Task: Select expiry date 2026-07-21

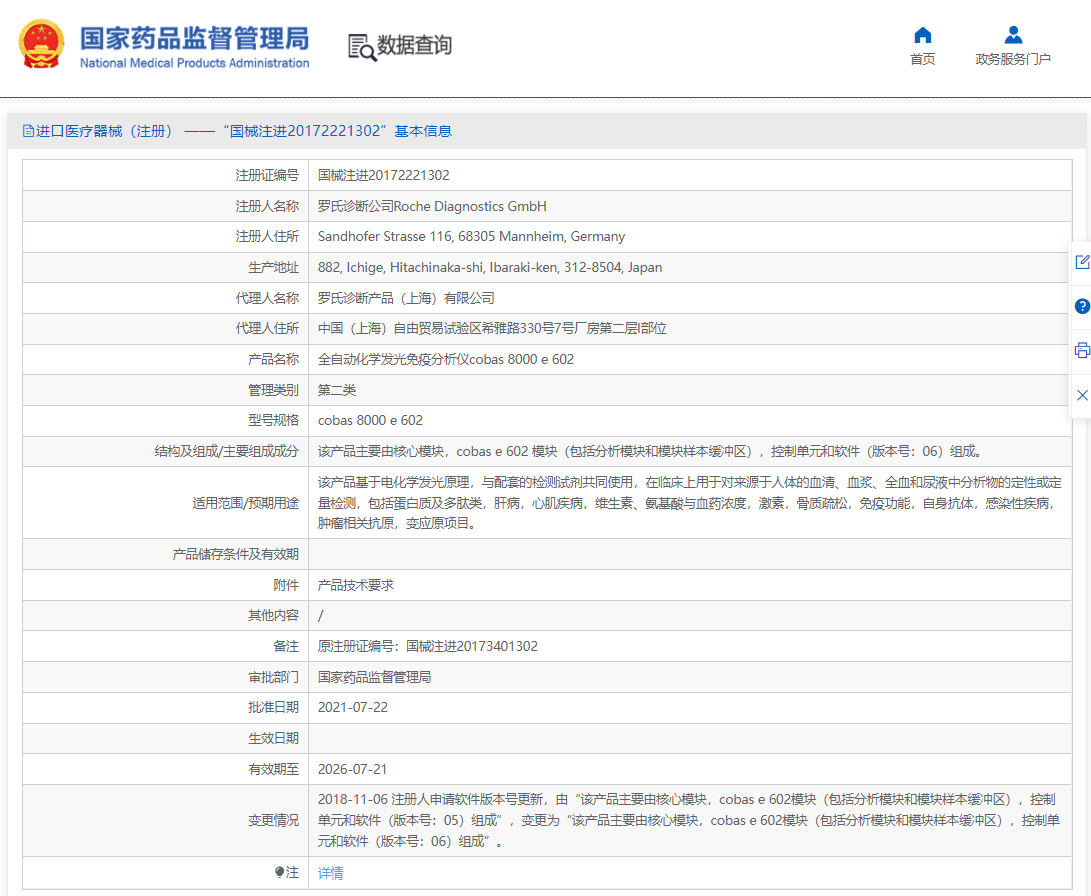Action: [x=353, y=769]
